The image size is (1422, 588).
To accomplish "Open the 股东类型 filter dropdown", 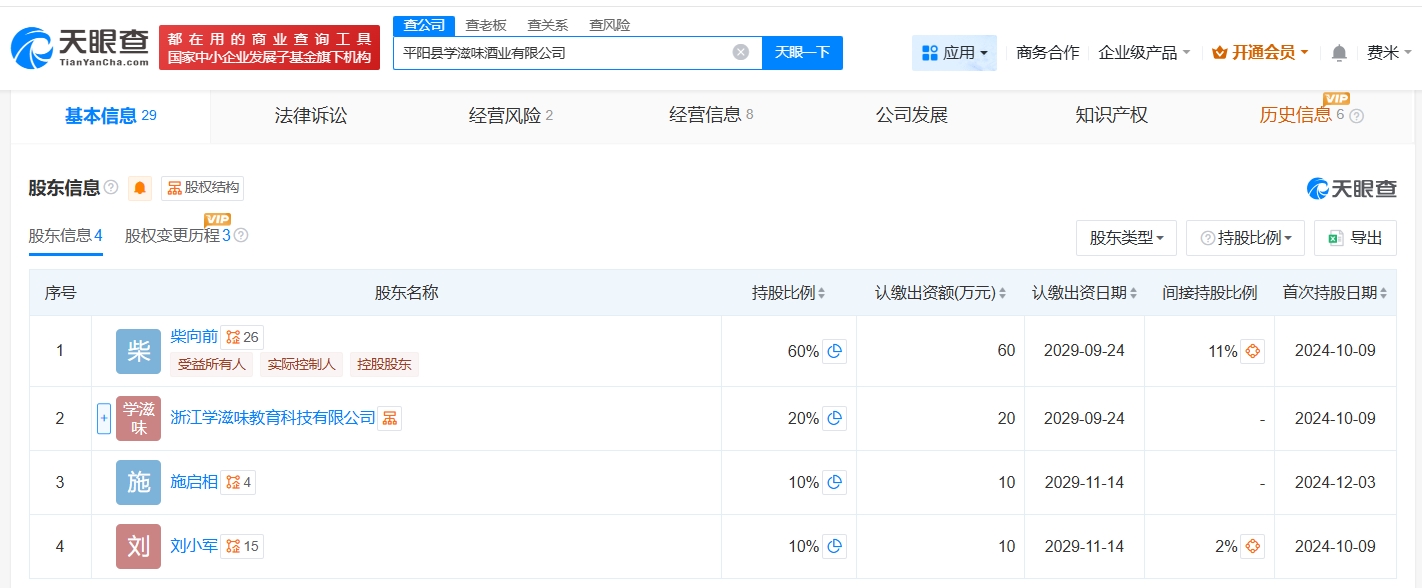I will pos(1126,238).
